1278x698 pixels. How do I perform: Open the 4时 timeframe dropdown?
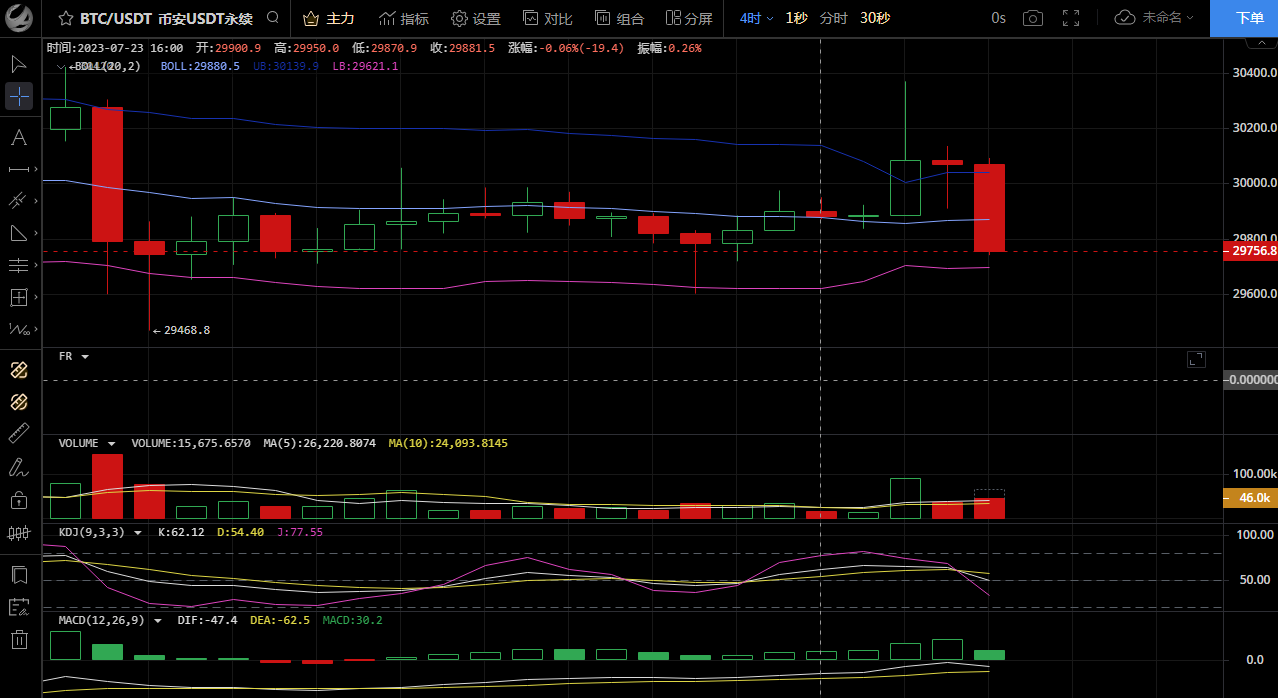pyautogui.click(x=757, y=18)
